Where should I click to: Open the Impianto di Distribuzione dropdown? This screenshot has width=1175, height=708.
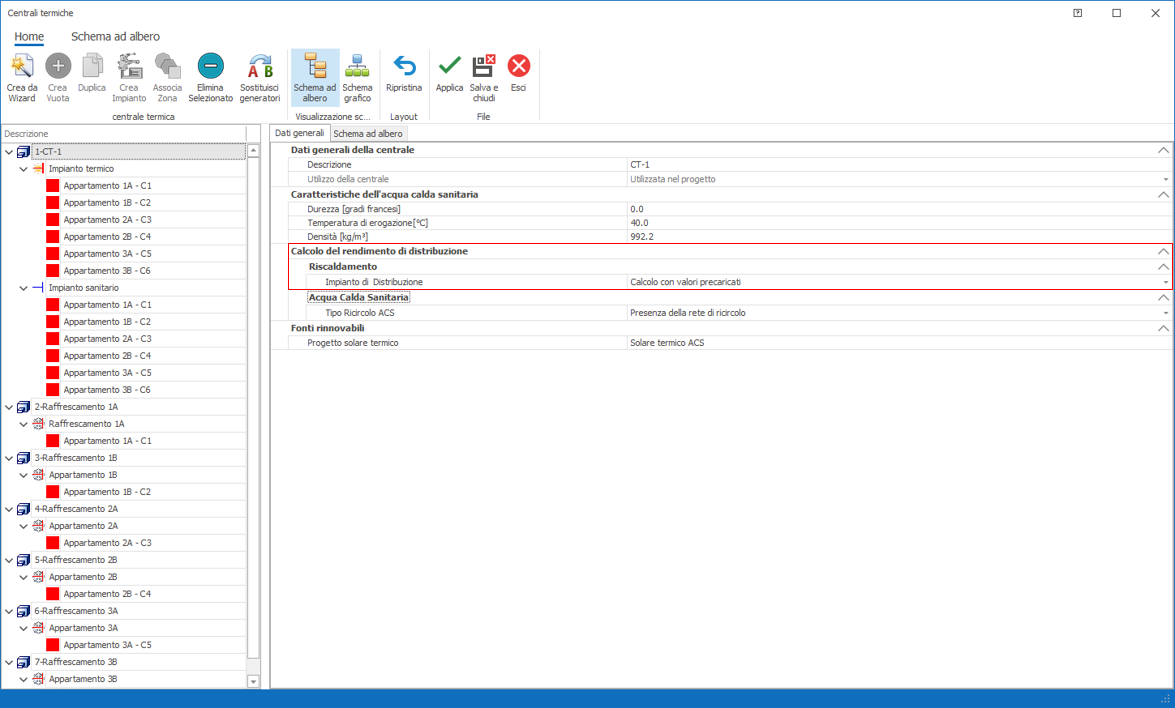(x=1165, y=283)
